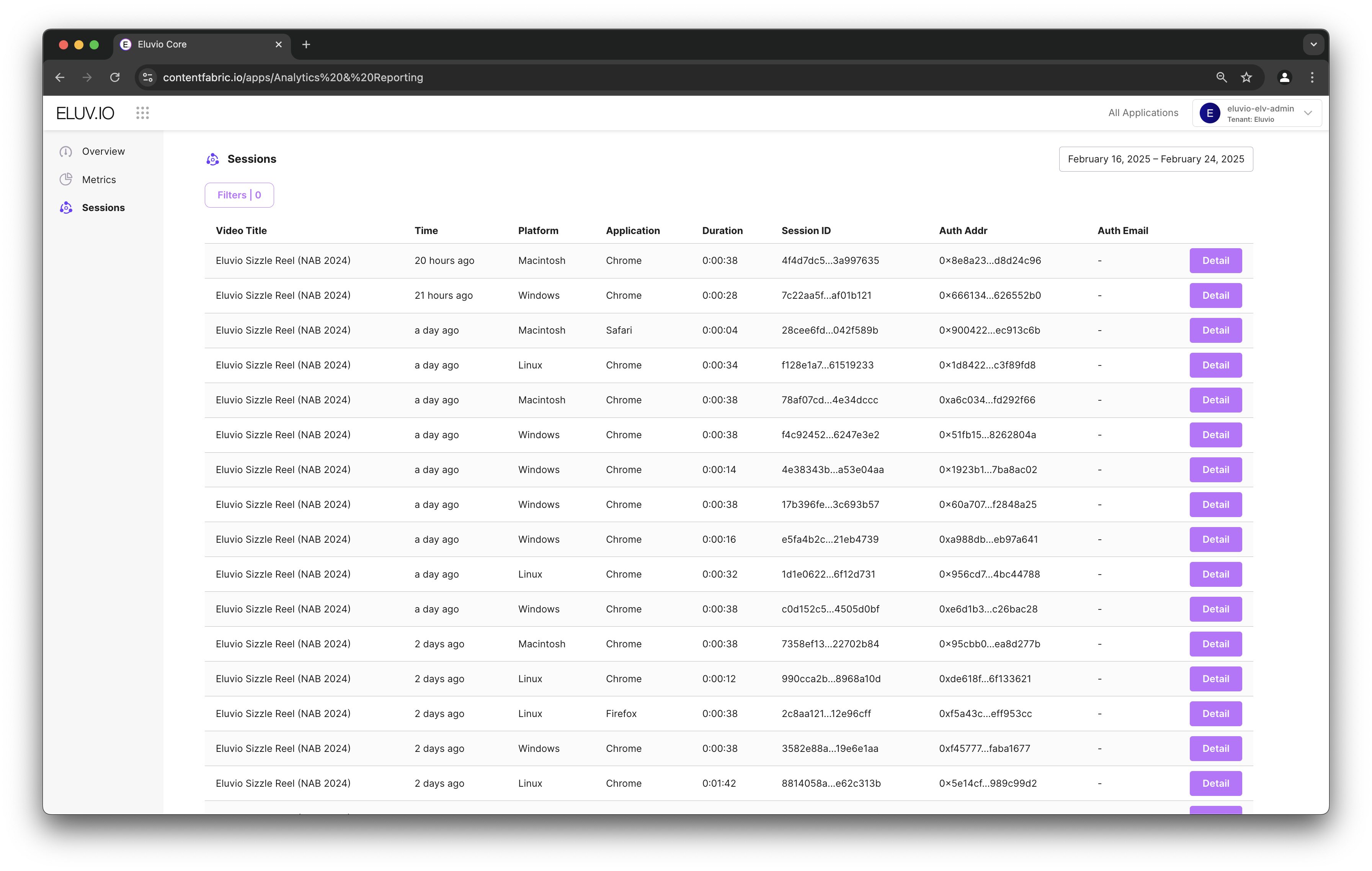The height and width of the screenshot is (871, 1372).
Task: Open the date range picker field
Action: click(x=1155, y=159)
